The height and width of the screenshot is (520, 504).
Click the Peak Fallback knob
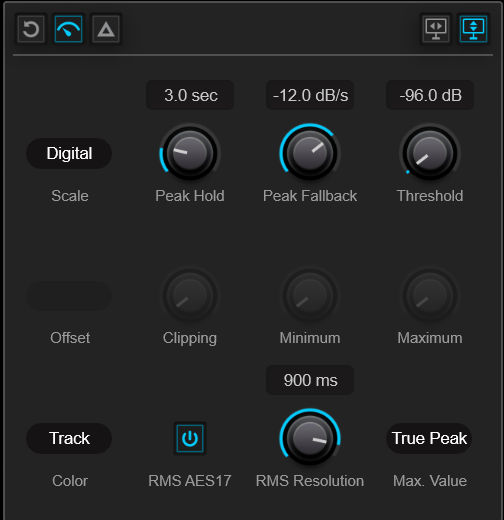click(x=310, y=154)
